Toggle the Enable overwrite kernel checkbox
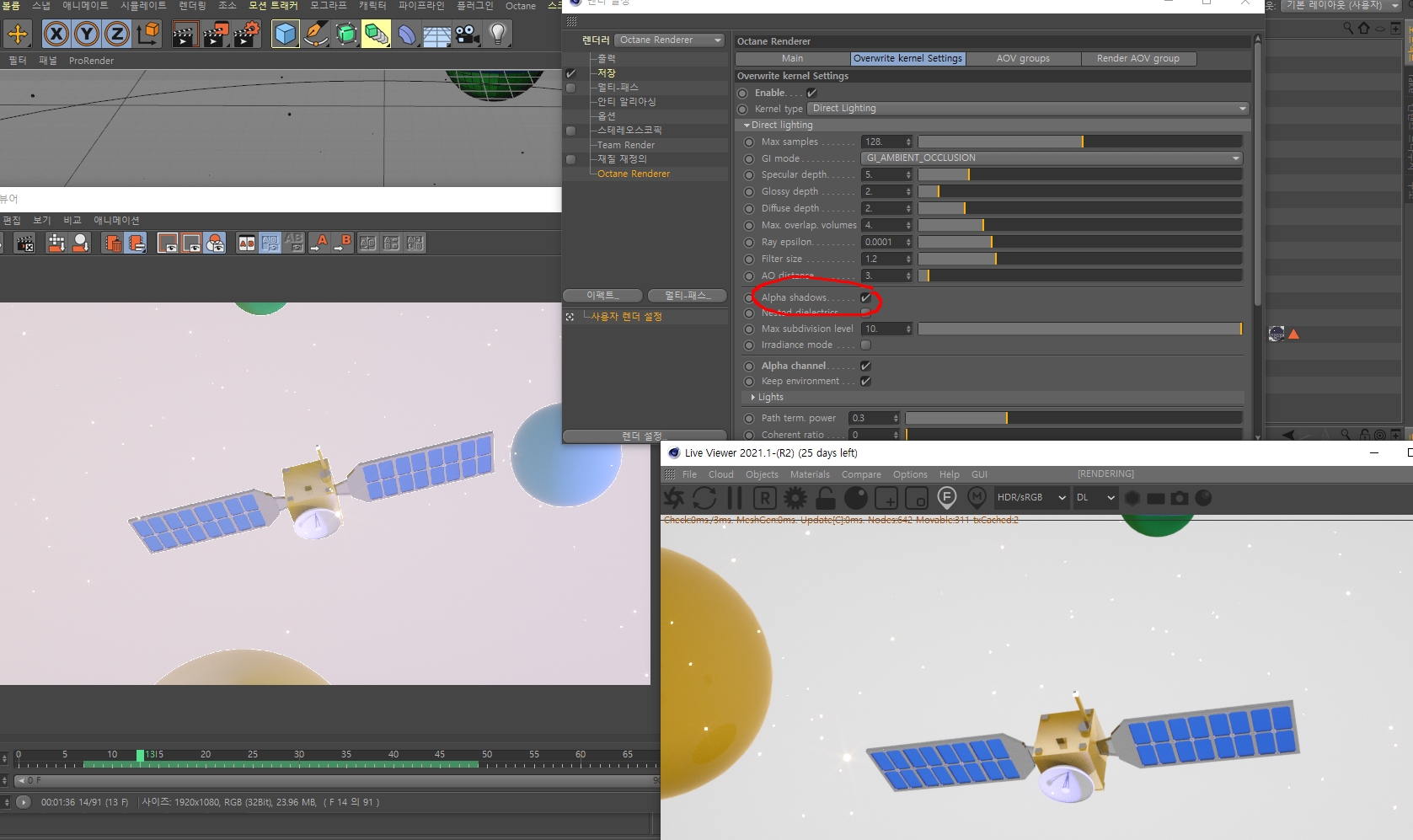The width and height of the screenshot is (1413, 840). [x=811, y=93]
